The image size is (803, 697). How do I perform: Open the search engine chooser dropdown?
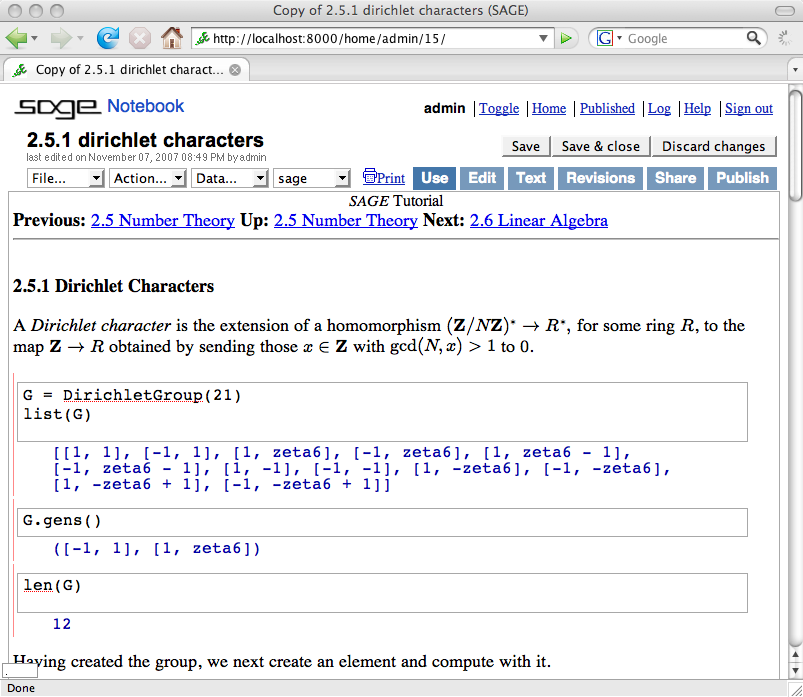(620, 38)
